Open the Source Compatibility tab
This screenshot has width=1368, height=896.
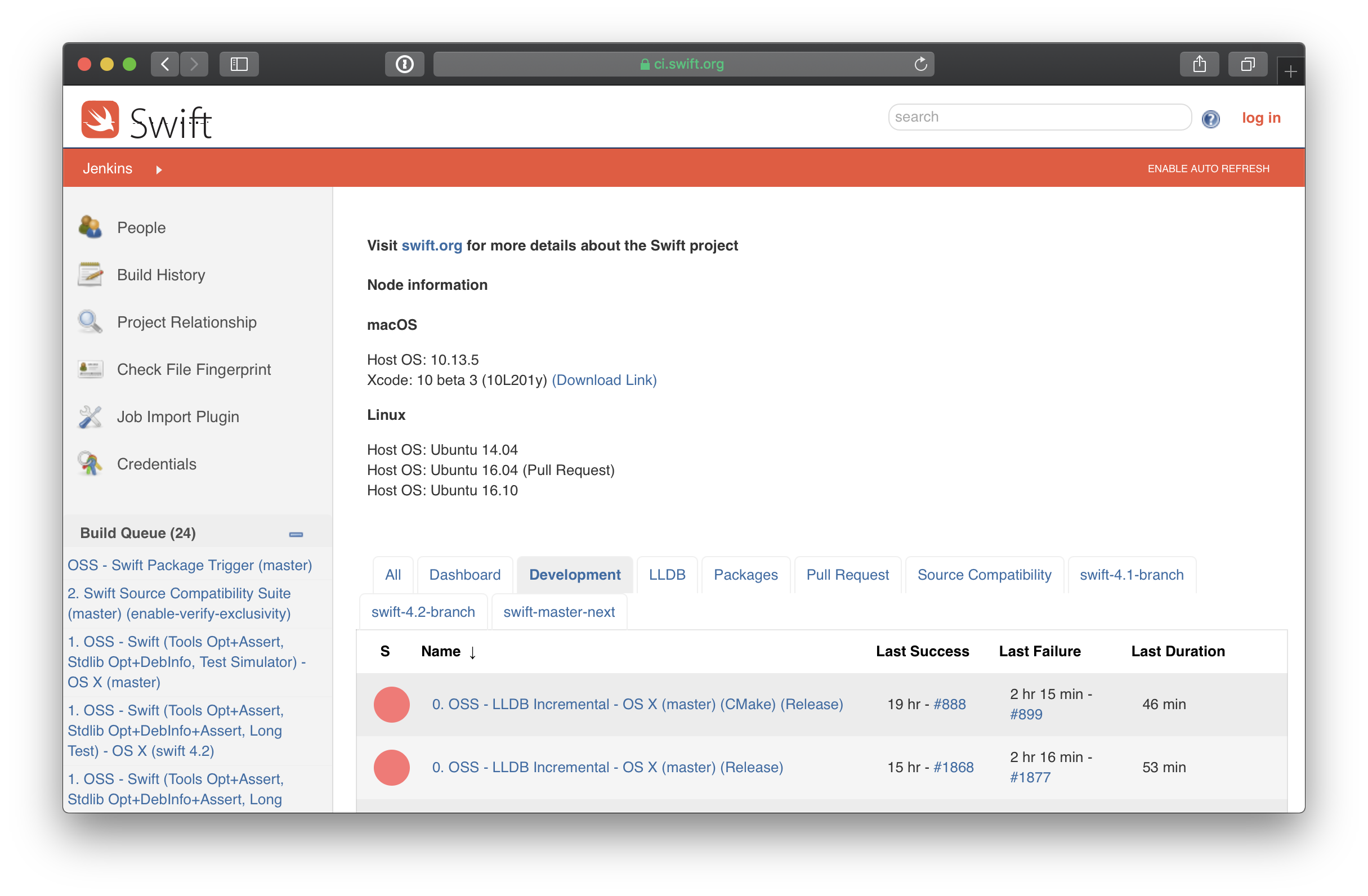(x=984, y=575)
